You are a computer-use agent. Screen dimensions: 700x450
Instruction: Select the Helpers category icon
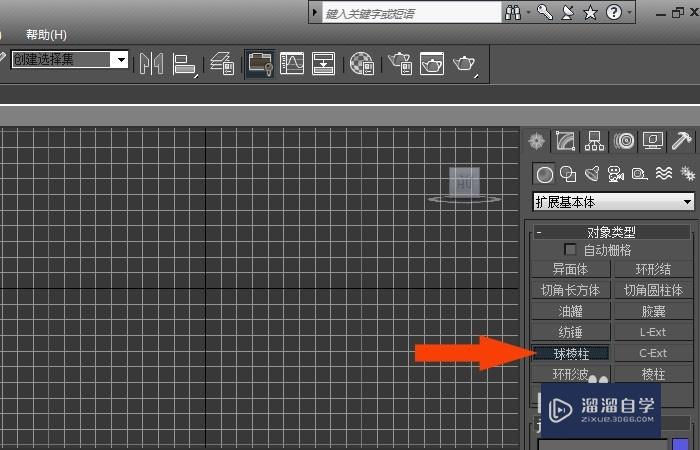tap(639, 174)
